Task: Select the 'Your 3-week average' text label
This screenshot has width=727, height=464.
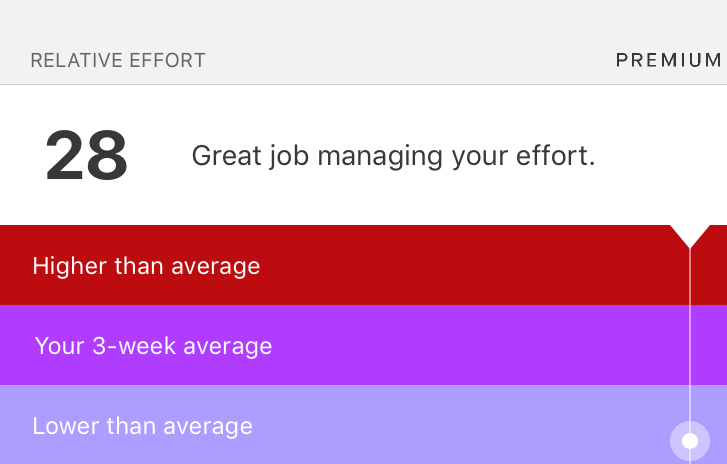Action: point(153,346)
